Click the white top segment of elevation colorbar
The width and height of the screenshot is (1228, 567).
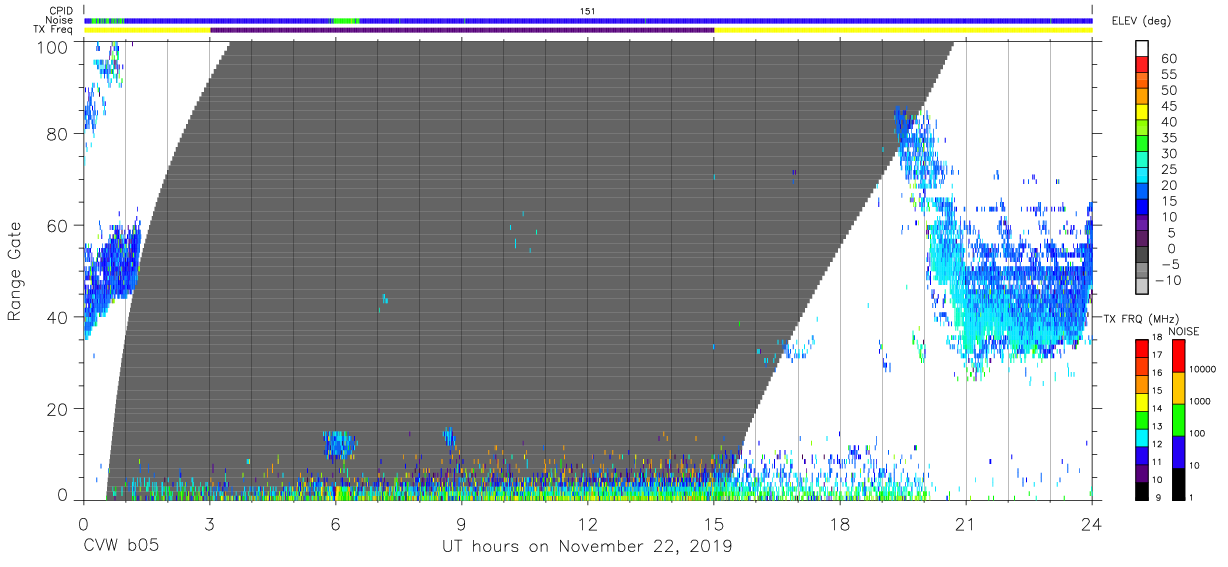[1141, 47]
